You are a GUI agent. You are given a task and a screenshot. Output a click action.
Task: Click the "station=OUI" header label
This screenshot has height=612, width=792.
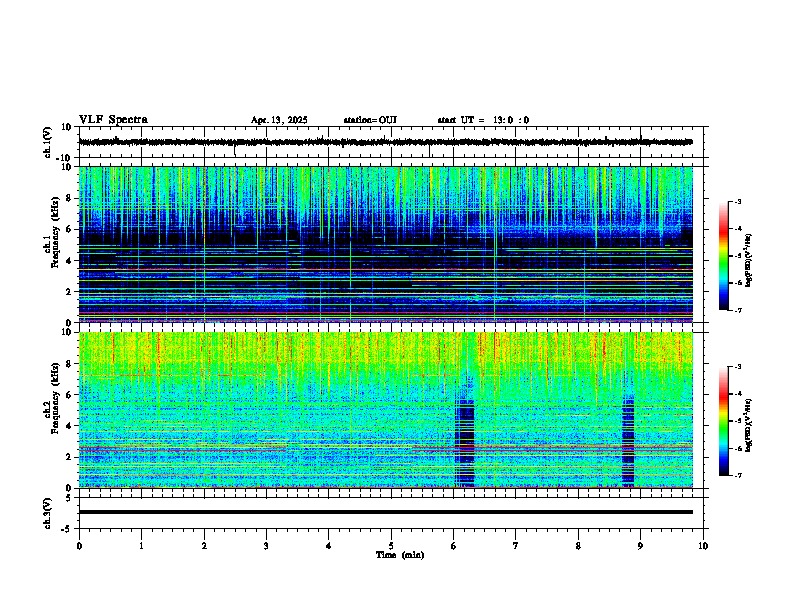[x=370, y=120]
